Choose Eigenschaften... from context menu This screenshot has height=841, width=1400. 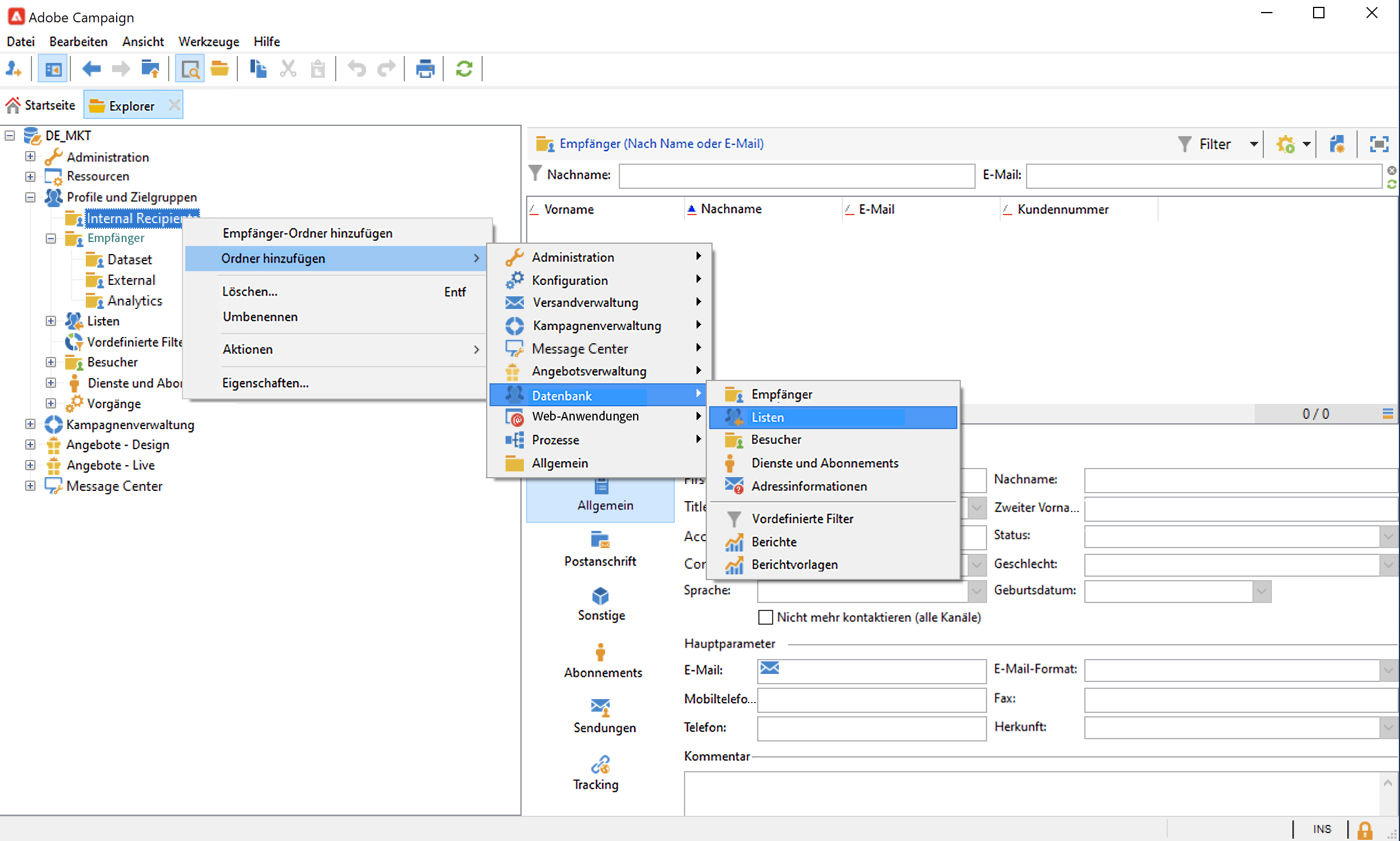tap(265, 383)
